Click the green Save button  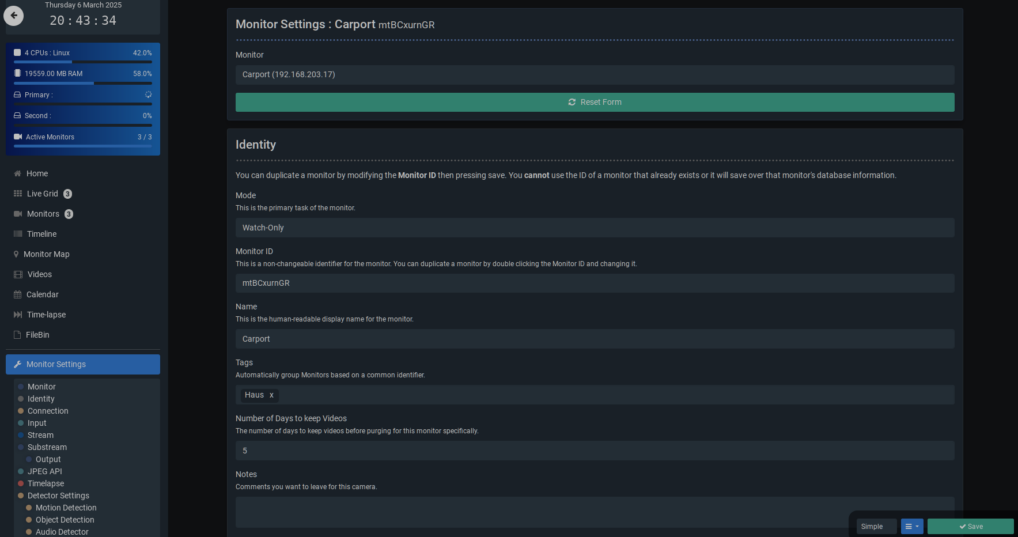(x=970, y=526)
